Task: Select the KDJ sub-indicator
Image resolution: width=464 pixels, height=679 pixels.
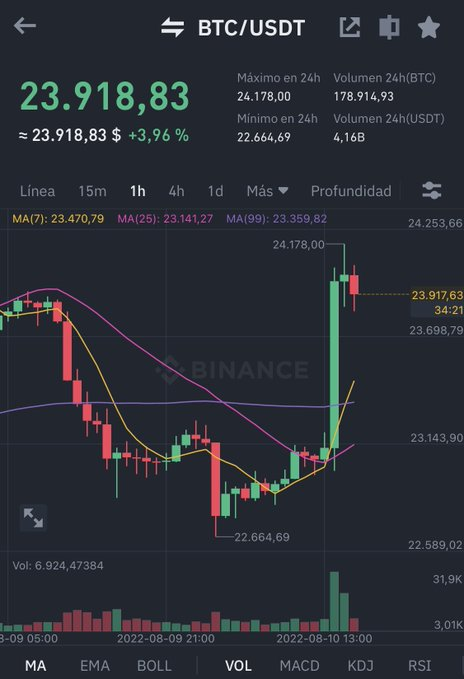Action: coord(360,666)
